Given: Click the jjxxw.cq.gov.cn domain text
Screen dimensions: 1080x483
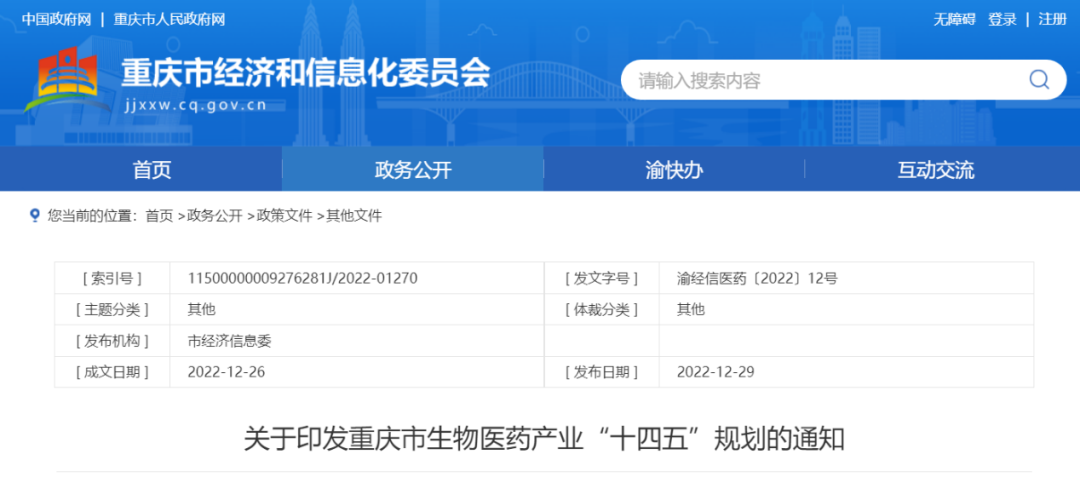Looking at the screenshot, I should pyautogui.click(x=196, y=105).
